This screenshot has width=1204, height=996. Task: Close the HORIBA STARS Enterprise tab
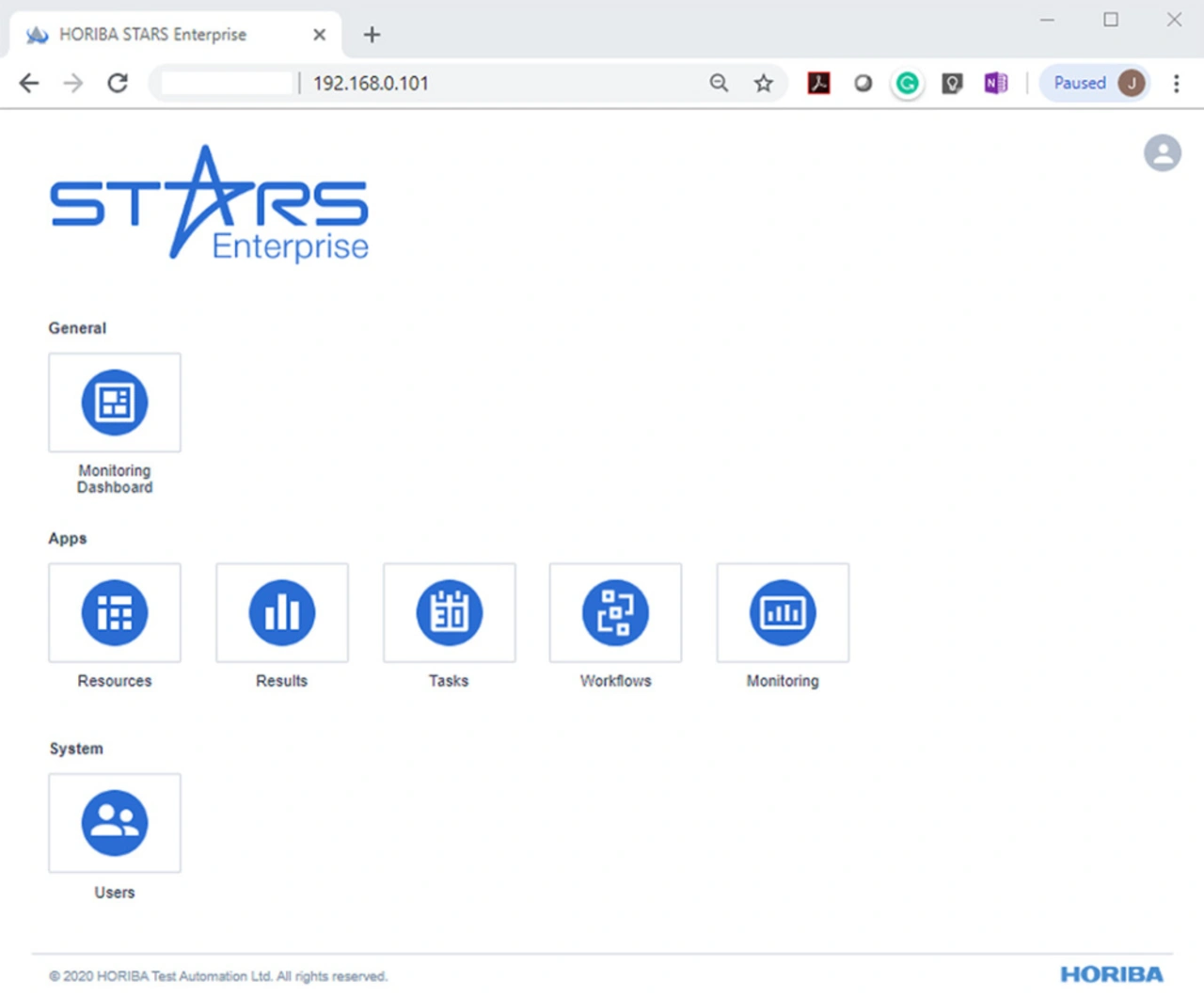point(319,35)
